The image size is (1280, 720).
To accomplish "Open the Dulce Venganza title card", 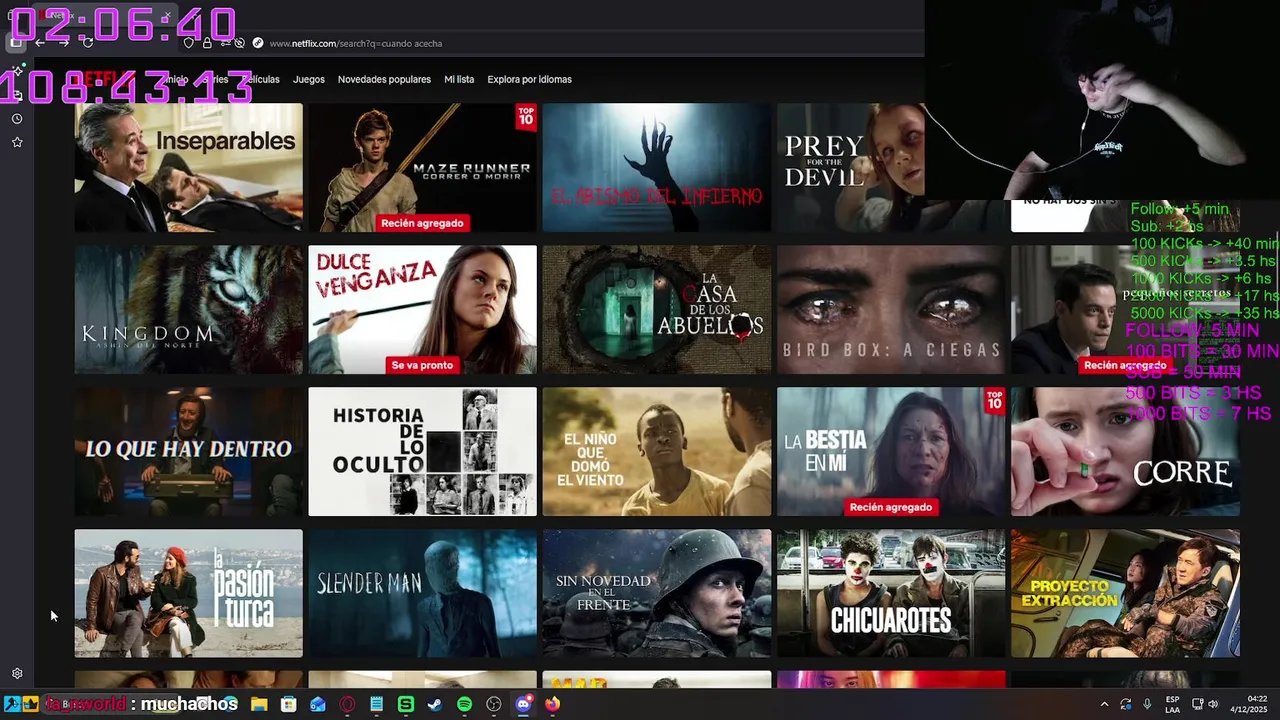I will (422, 309).
